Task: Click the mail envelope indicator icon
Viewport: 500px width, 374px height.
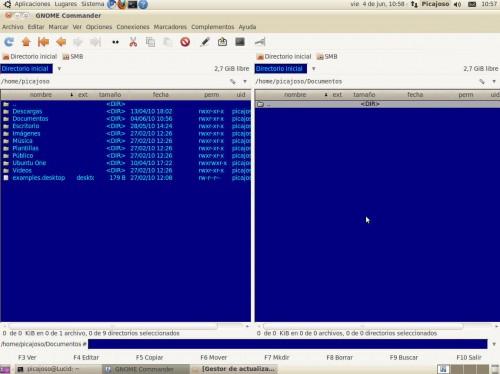Action: tap(472, 4)
